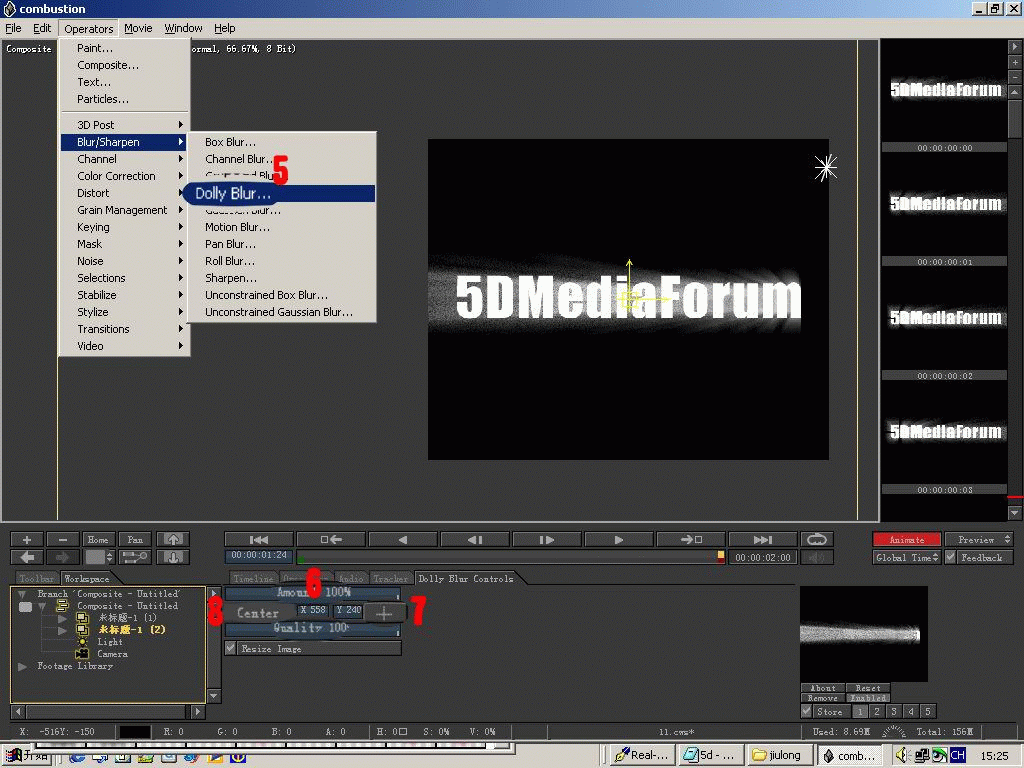Image resolution: width=1024 pixels, height=768 pixels.
Task: Click the zoom out minus button
Action: [x=63, y=539]
